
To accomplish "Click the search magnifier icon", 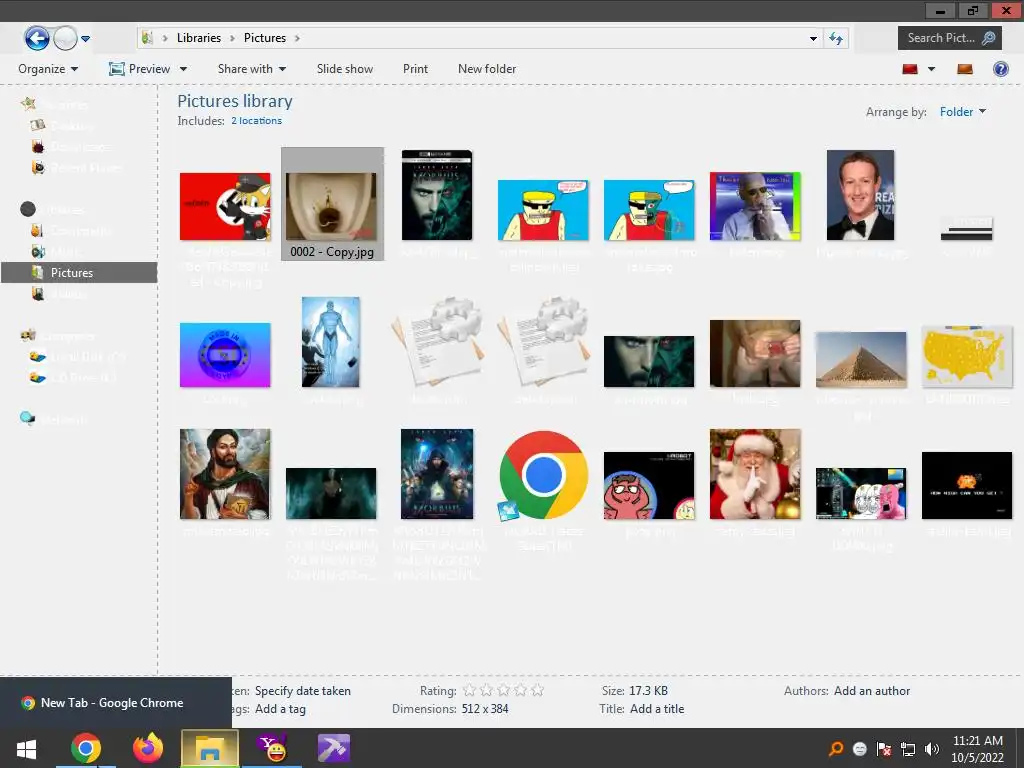I will click(989, 38).
